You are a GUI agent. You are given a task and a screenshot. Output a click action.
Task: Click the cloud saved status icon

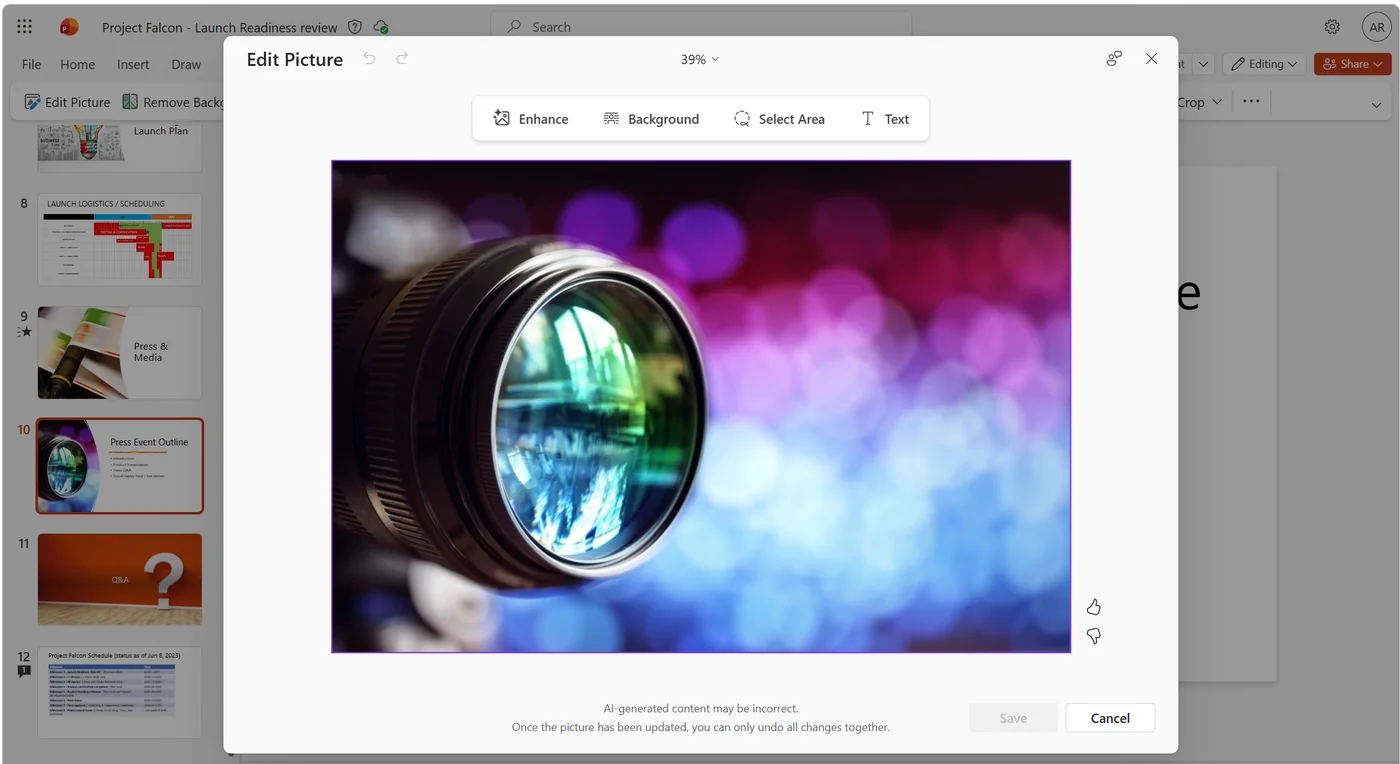tap(381, 27)
